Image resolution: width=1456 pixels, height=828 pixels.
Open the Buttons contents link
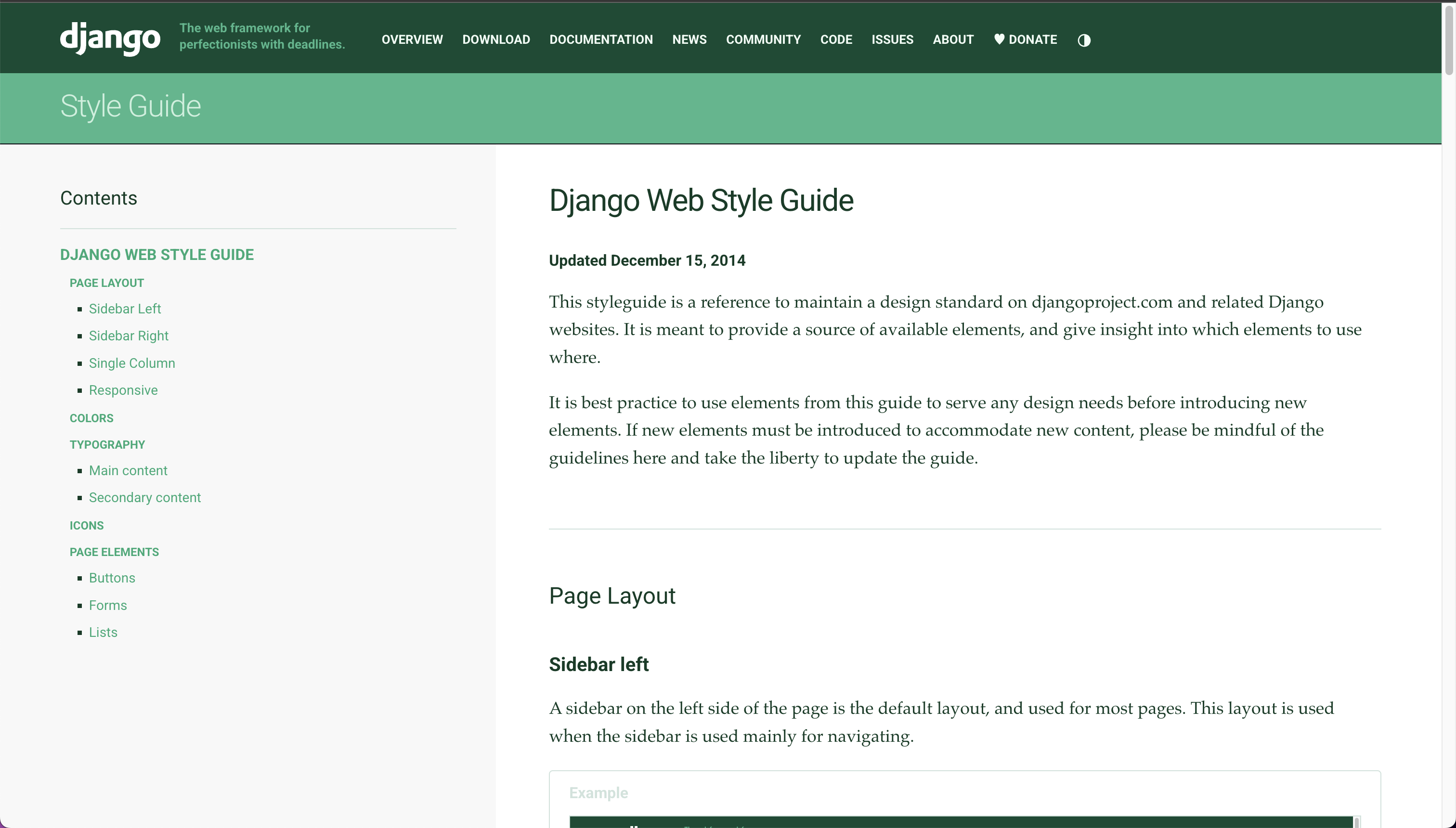coord(112,578)
